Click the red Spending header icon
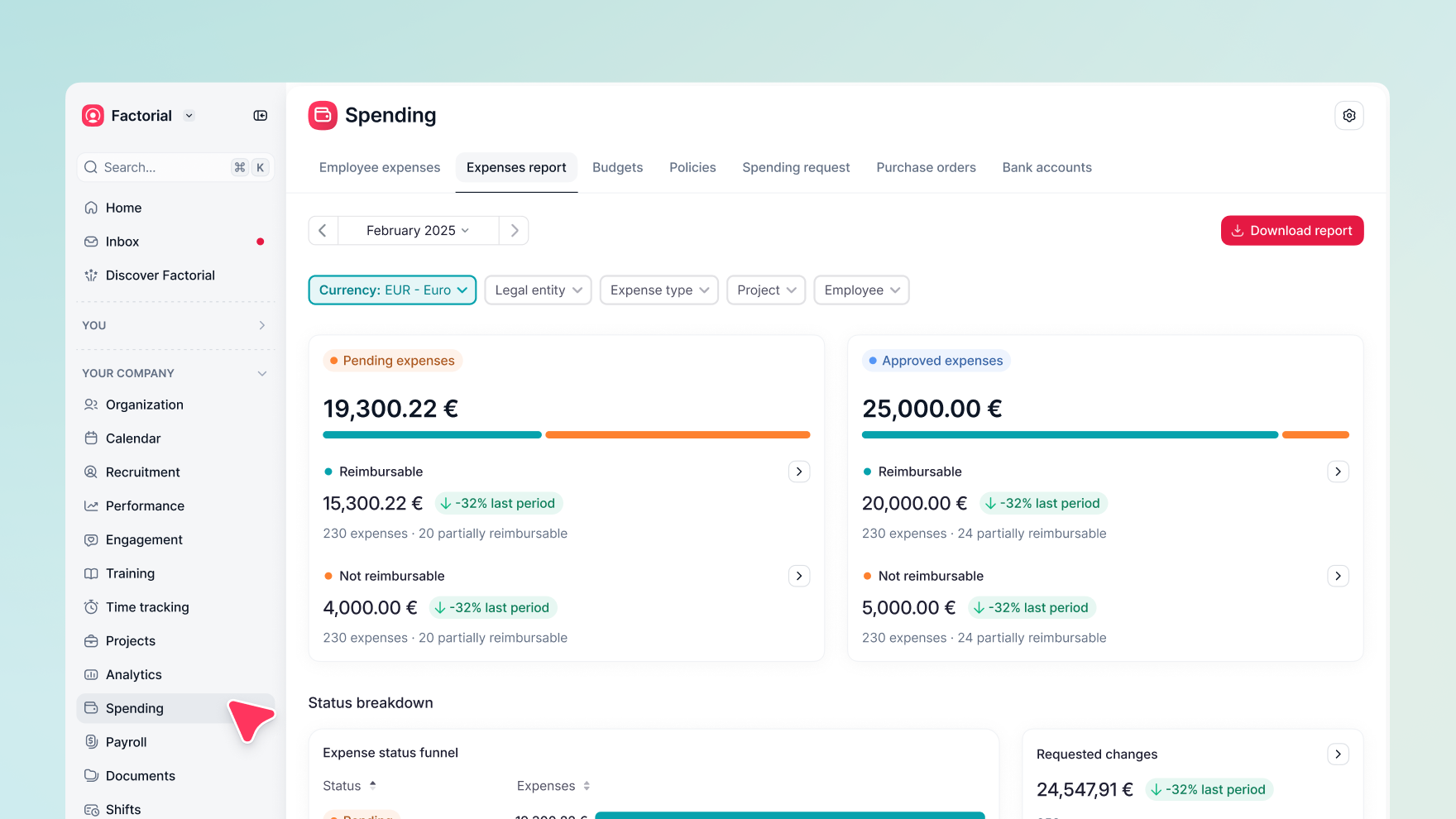1456x819 pixels. tap(323, 116)
